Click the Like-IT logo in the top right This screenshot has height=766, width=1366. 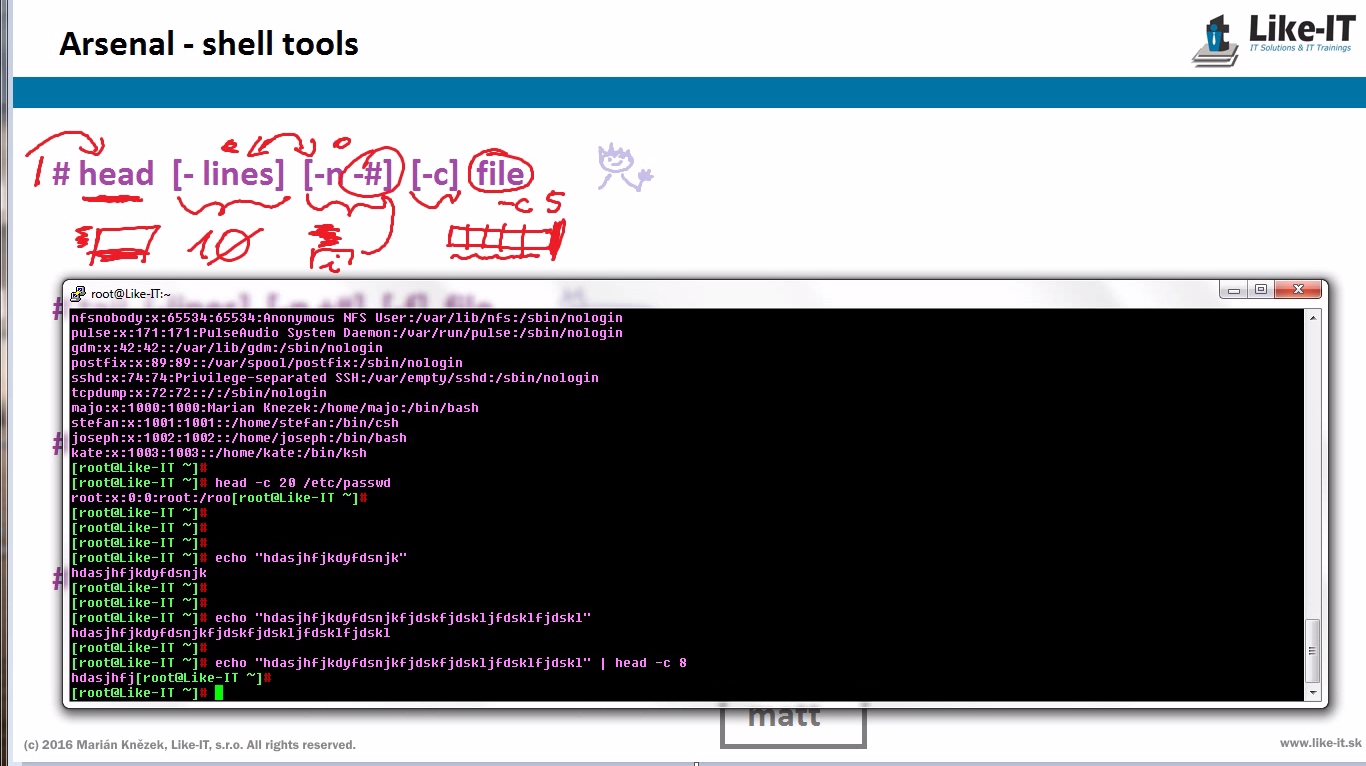point(1271,40)
